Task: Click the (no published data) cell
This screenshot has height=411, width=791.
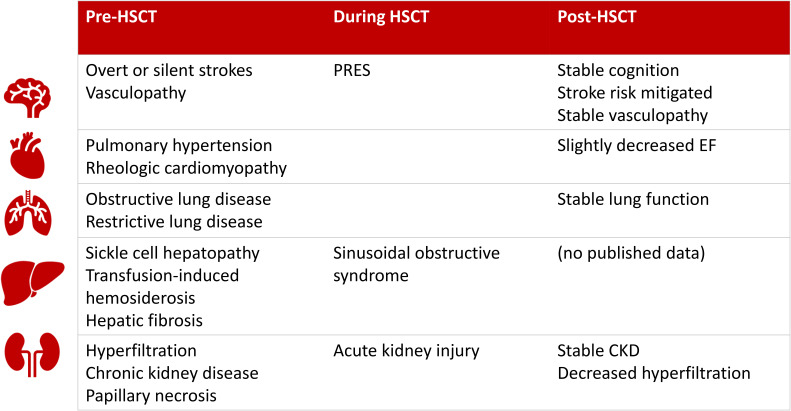Action: tap(630, 253)
